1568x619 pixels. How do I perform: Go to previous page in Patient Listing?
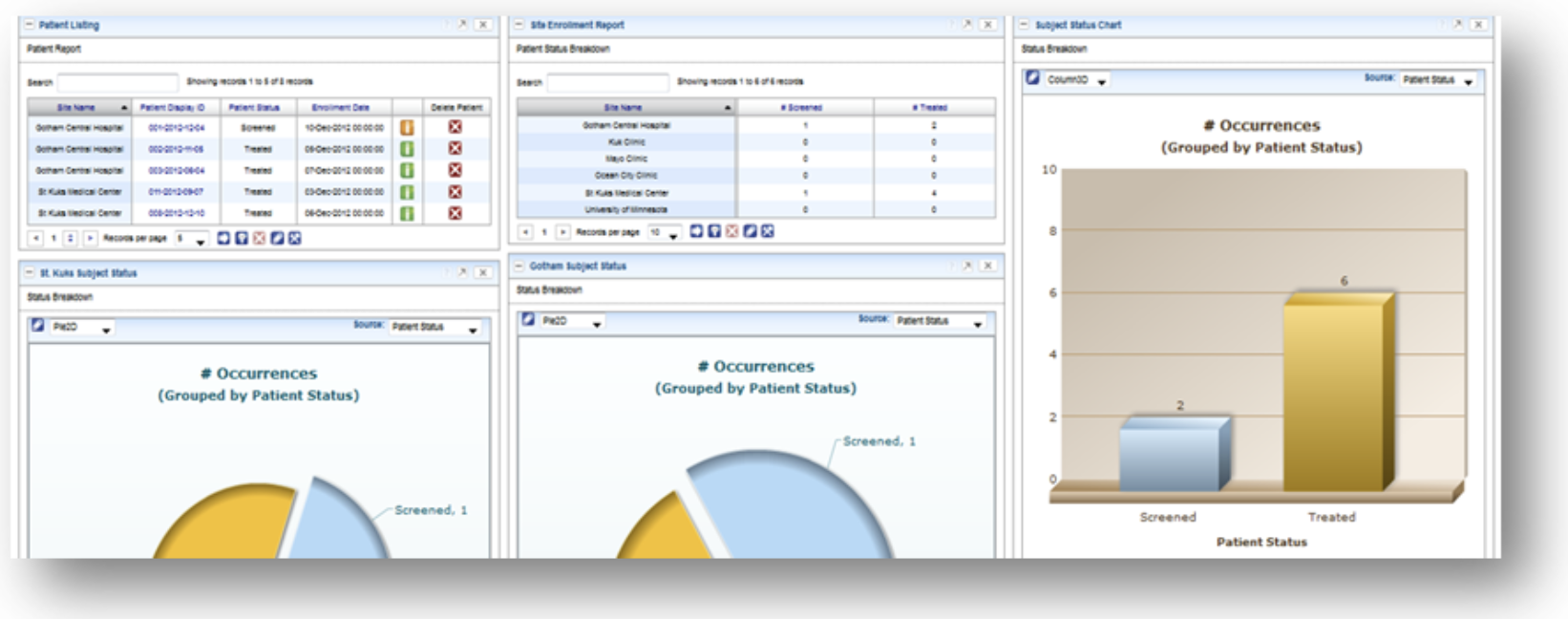pos(35,238)
